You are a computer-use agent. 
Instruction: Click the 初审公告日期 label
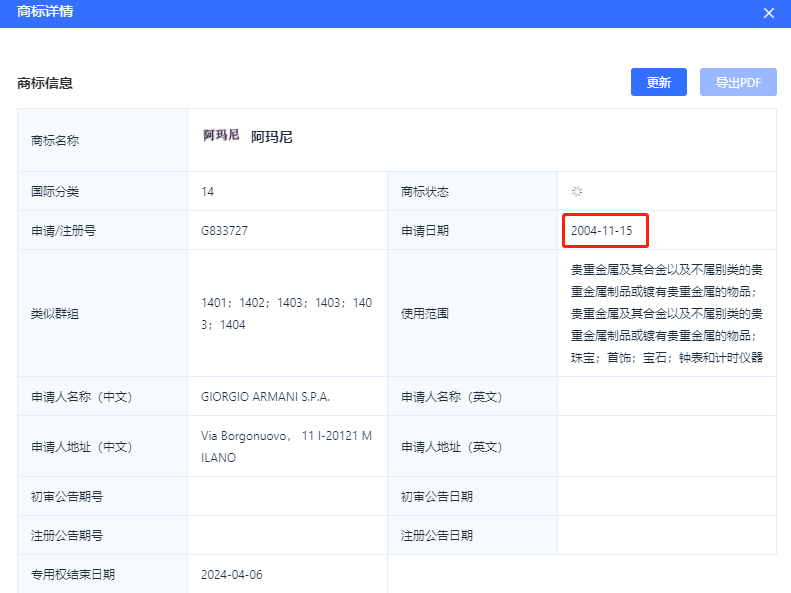tap(437, 497)
